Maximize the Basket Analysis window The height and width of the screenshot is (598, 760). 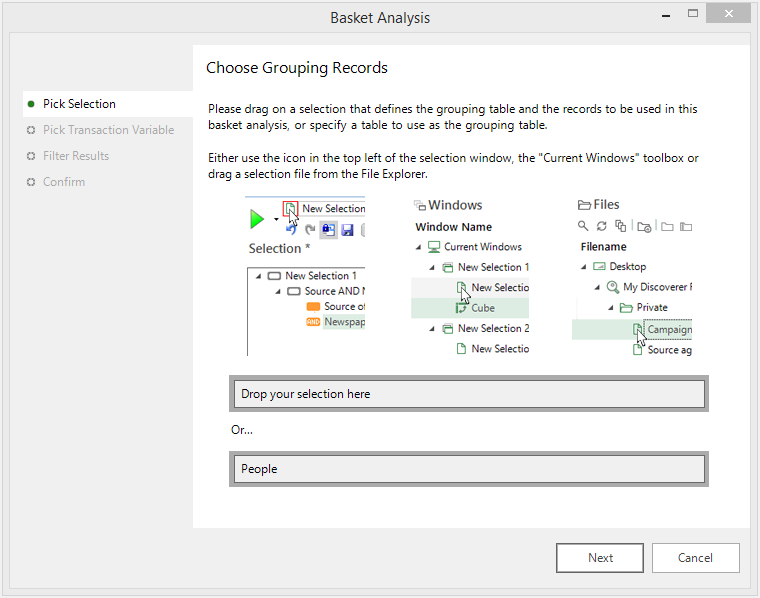693,14
